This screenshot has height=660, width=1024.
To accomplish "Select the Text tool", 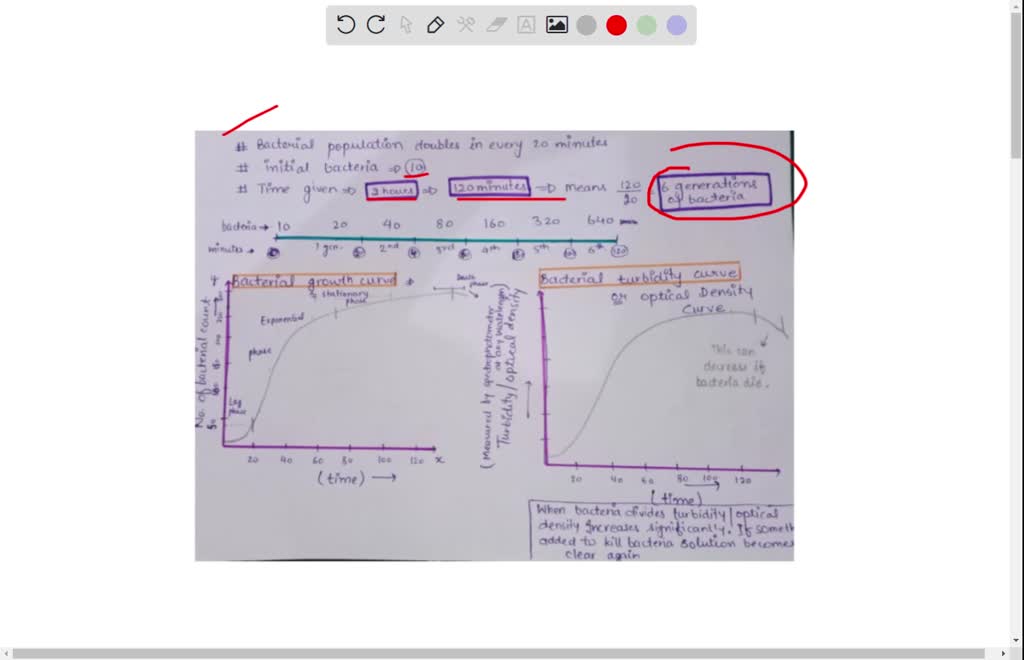I will pyautogui.click(x=526, y=24).
